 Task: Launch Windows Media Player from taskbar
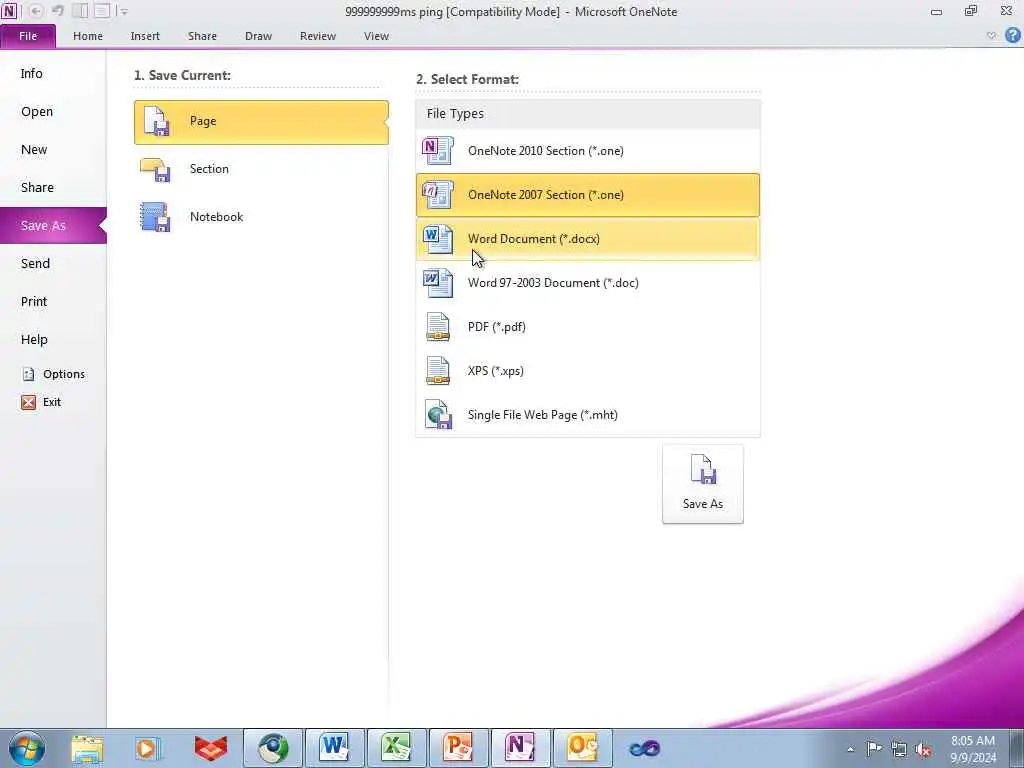point(148,748)
